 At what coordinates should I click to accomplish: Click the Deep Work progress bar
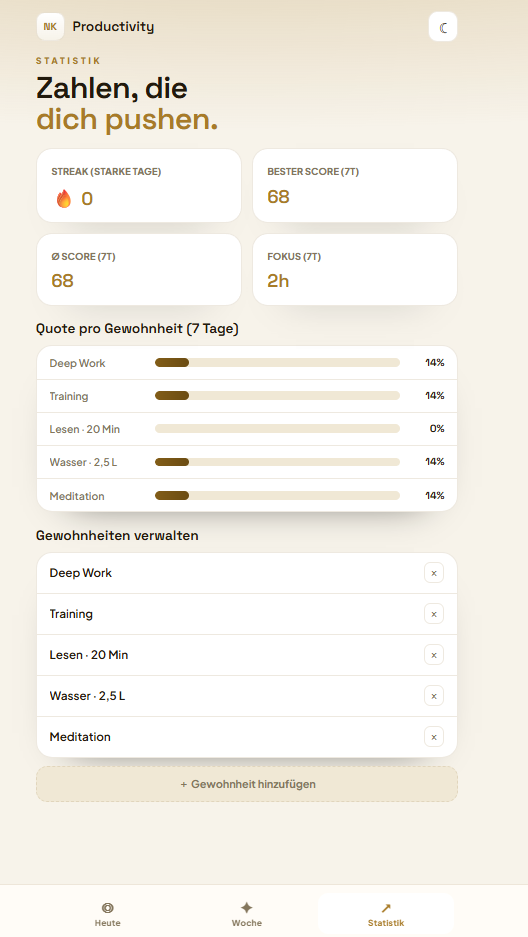pos(277,363)
